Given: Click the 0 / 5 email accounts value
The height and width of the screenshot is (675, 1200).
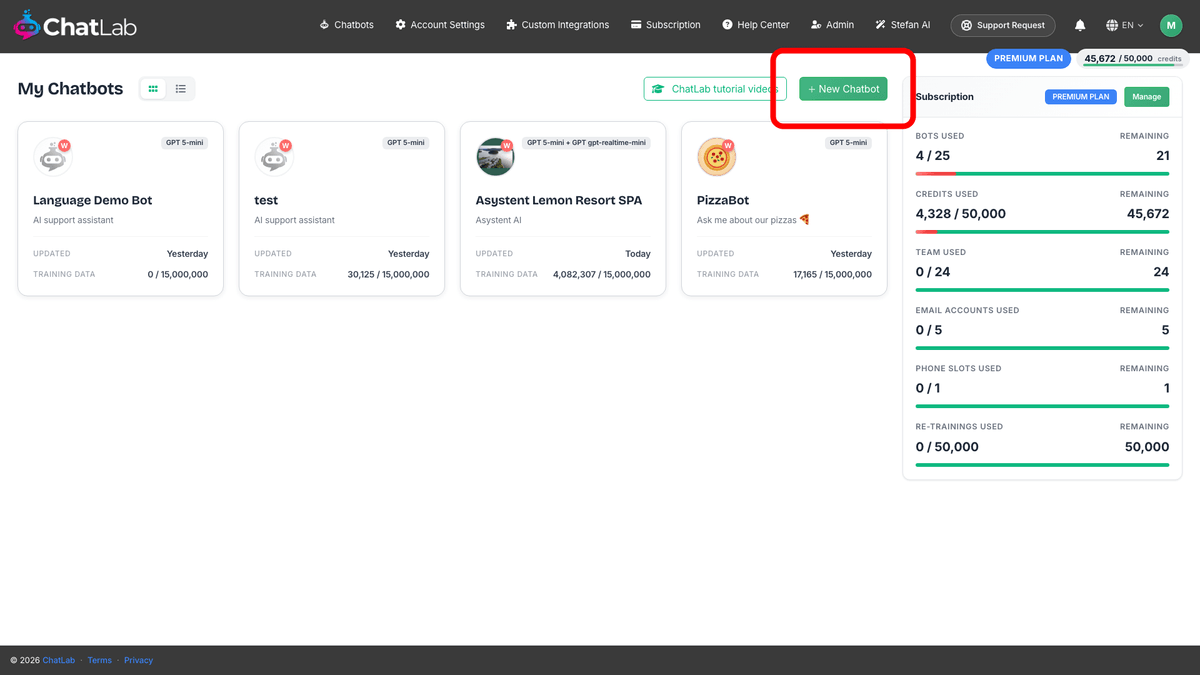Looking at the screenshot, I should coord(929,330).
